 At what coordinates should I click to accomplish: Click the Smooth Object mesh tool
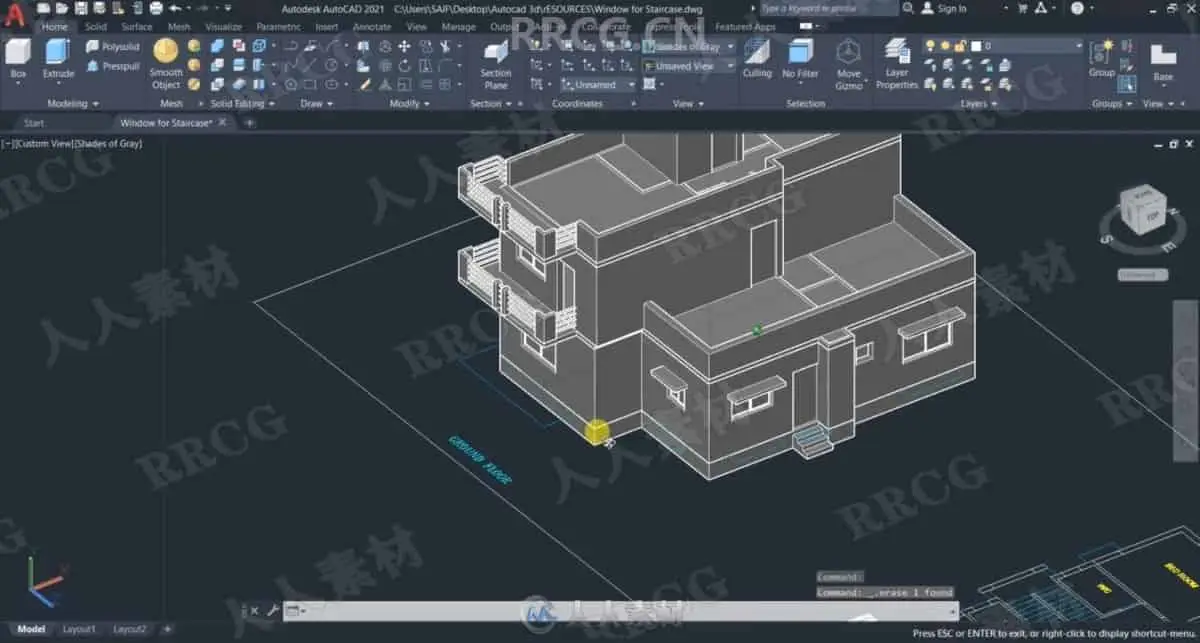(166, 64)
